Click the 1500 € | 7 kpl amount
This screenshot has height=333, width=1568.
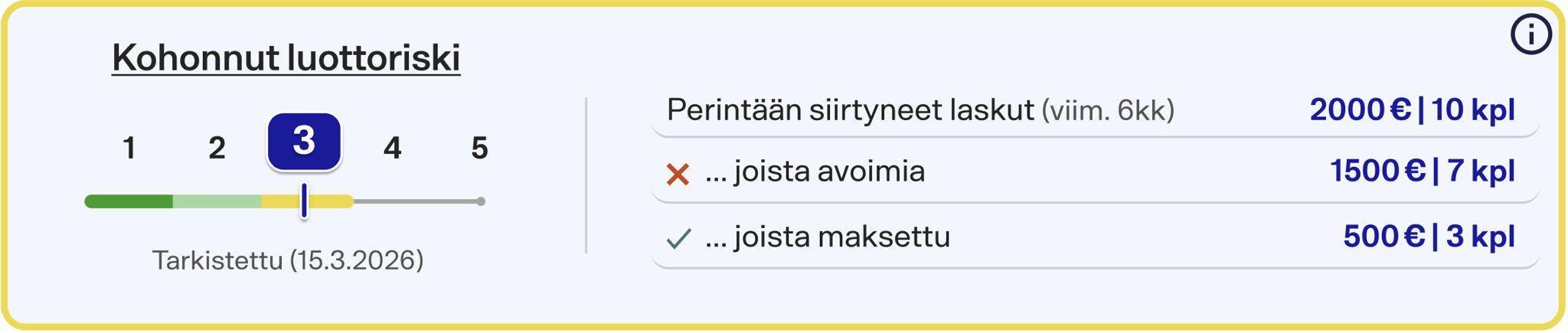(1422, 171)
